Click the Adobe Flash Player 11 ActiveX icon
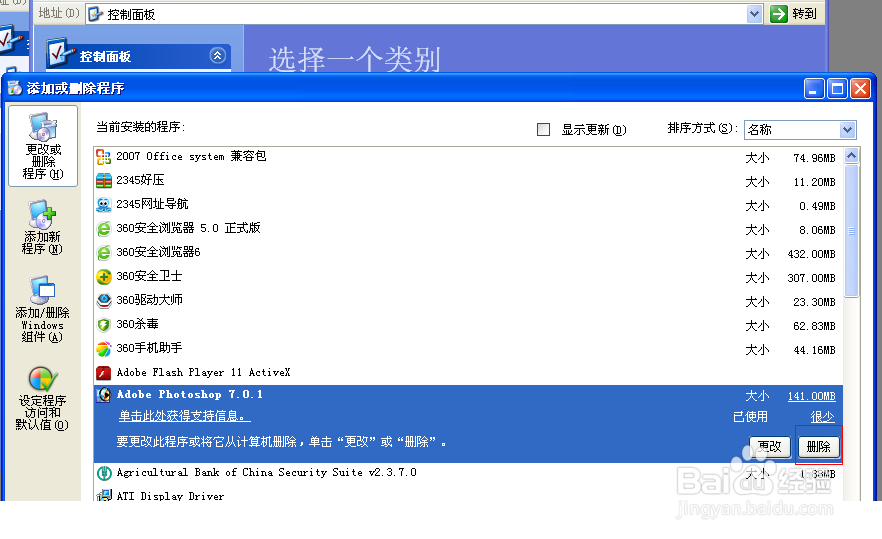This screenshot has width=882, height=539. (104, 373)
